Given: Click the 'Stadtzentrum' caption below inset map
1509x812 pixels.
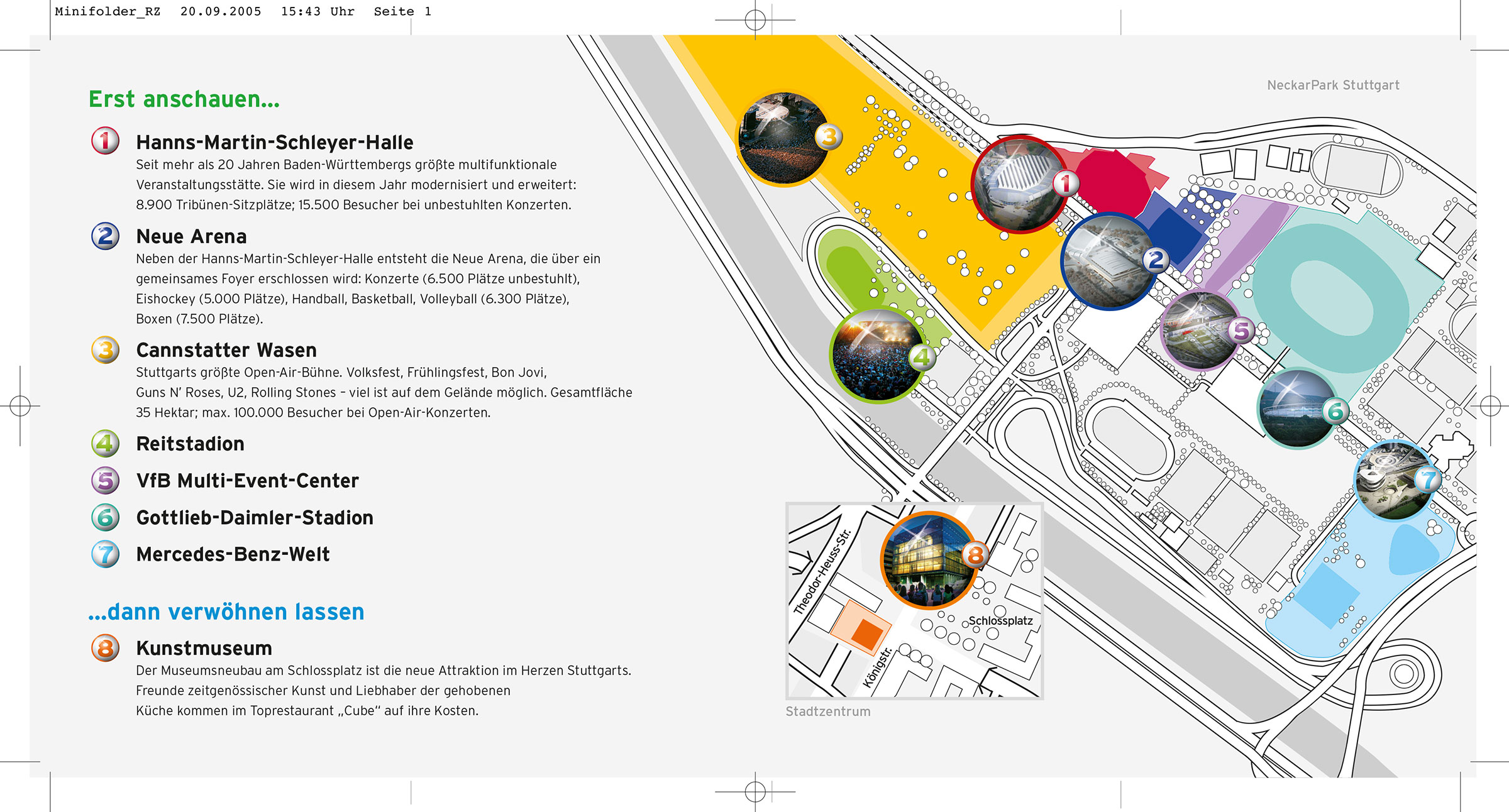Looking at the screenshot, I should pos(828,711).
